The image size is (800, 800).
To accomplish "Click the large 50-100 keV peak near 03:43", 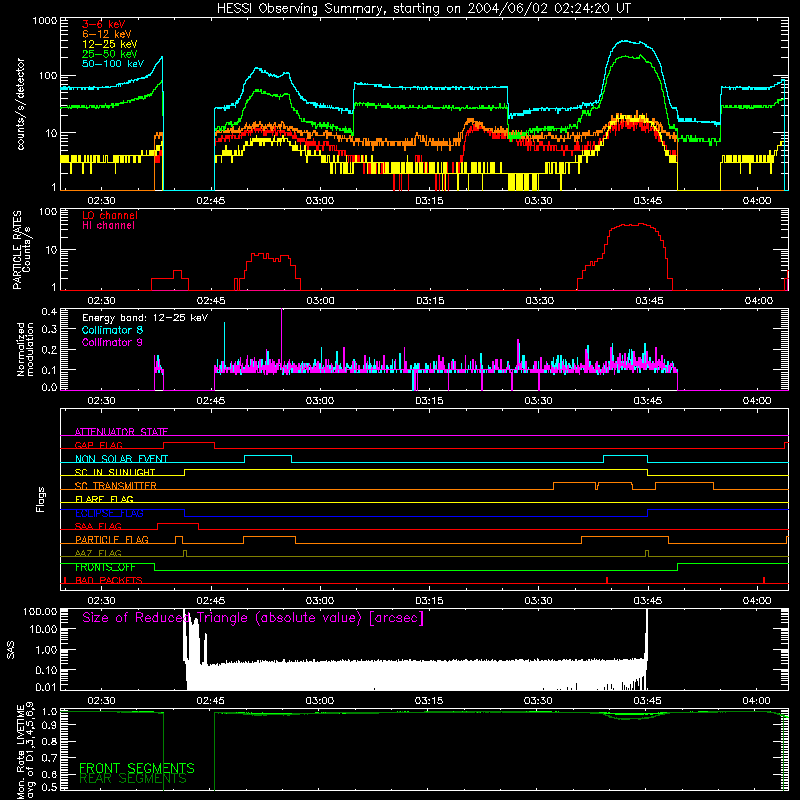I will click(631, 42).
